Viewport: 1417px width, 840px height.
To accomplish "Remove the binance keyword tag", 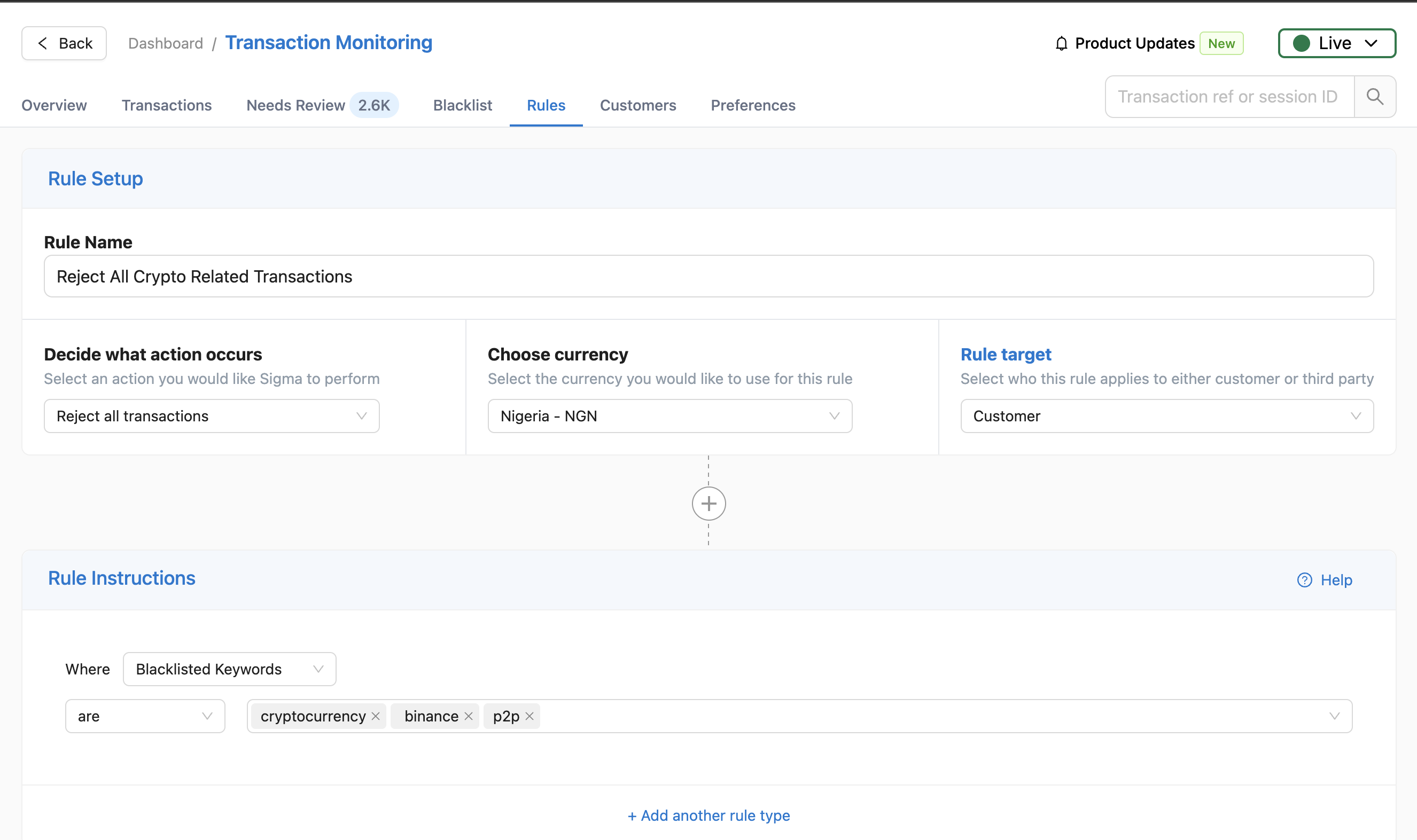I will point(469,716).
